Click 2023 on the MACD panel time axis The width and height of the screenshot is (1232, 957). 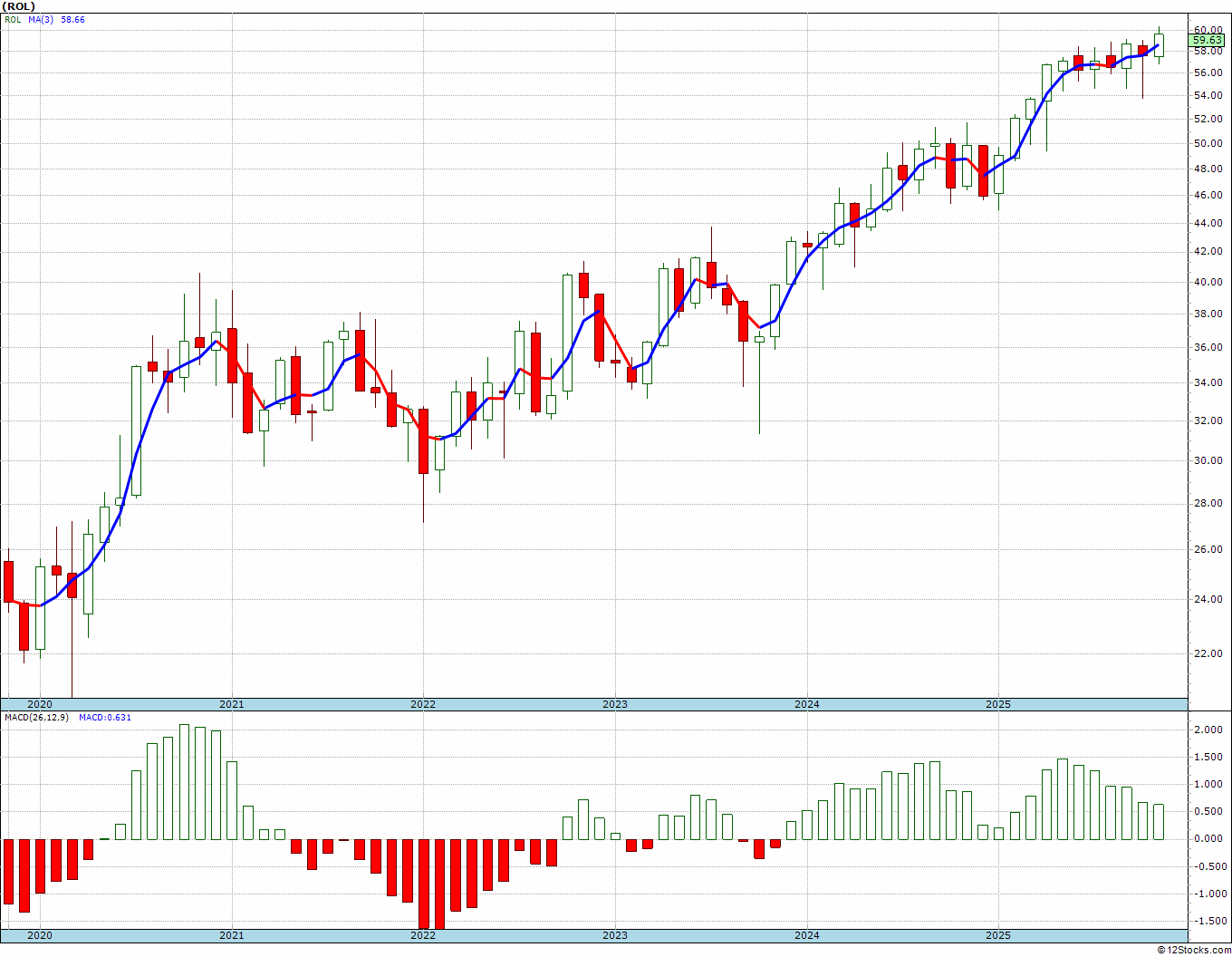click(615, 935)
